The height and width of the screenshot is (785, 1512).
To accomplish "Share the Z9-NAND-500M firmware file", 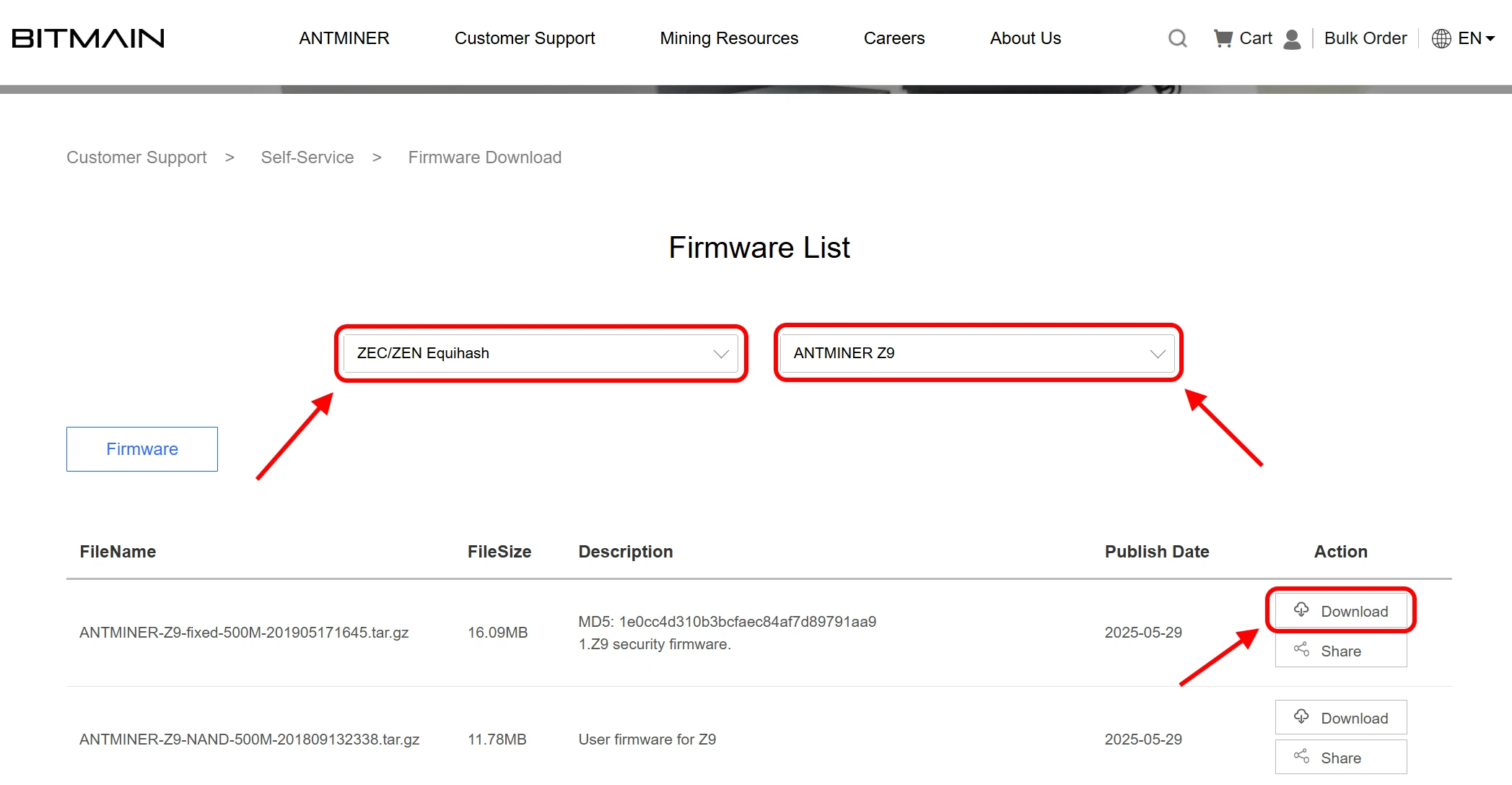I will tap(1340, 758).
